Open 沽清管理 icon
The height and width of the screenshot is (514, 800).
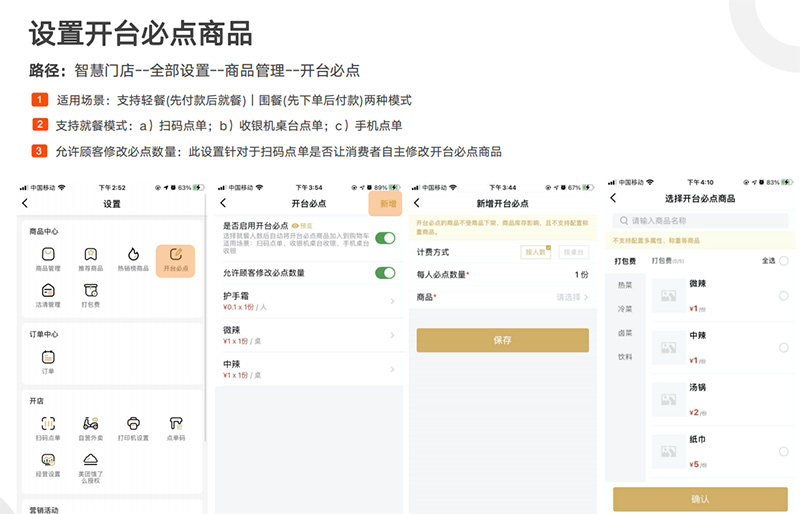coord(48,295)
